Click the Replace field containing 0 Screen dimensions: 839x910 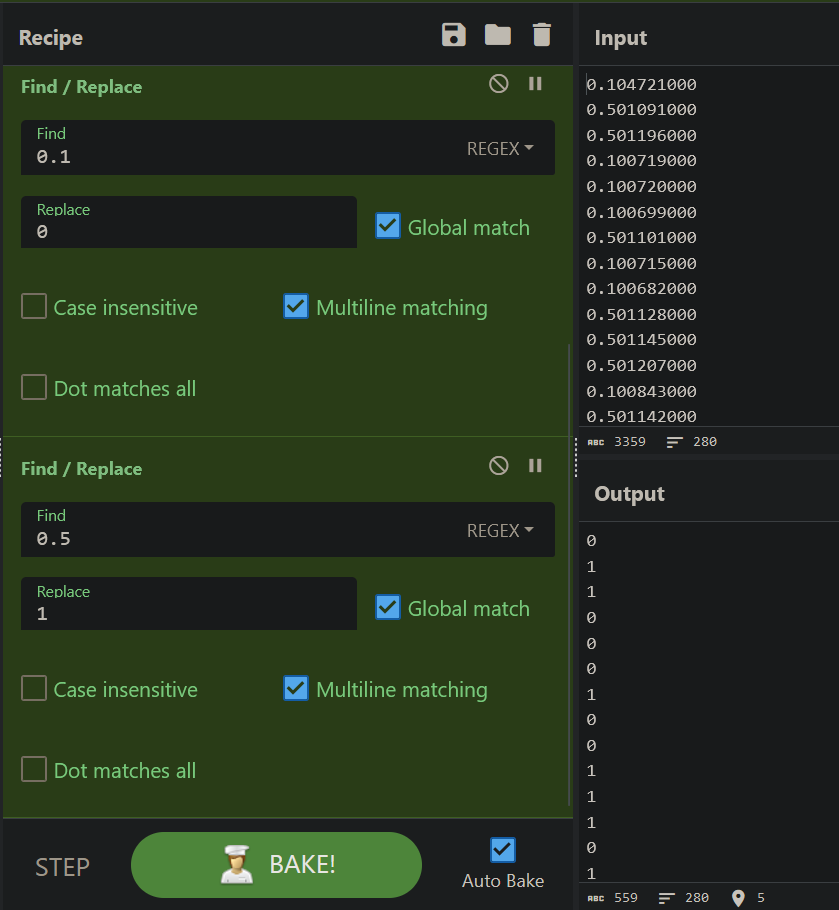click(x=189, y=222)
